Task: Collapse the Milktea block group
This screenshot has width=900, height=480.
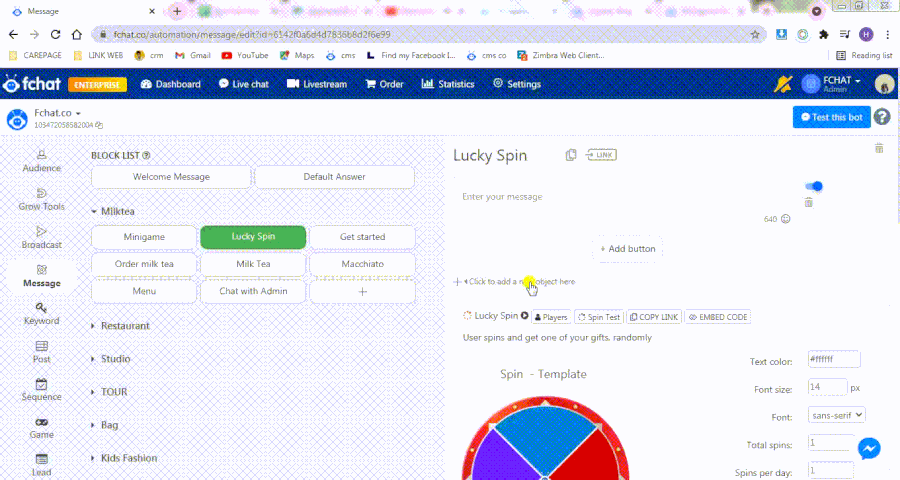Action: click(x=114, y=211)
